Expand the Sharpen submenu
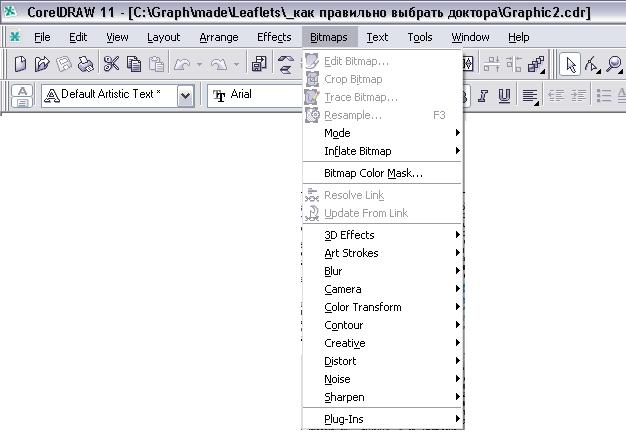The width and height of the screenshot is (626, 440). pos(382,397)
